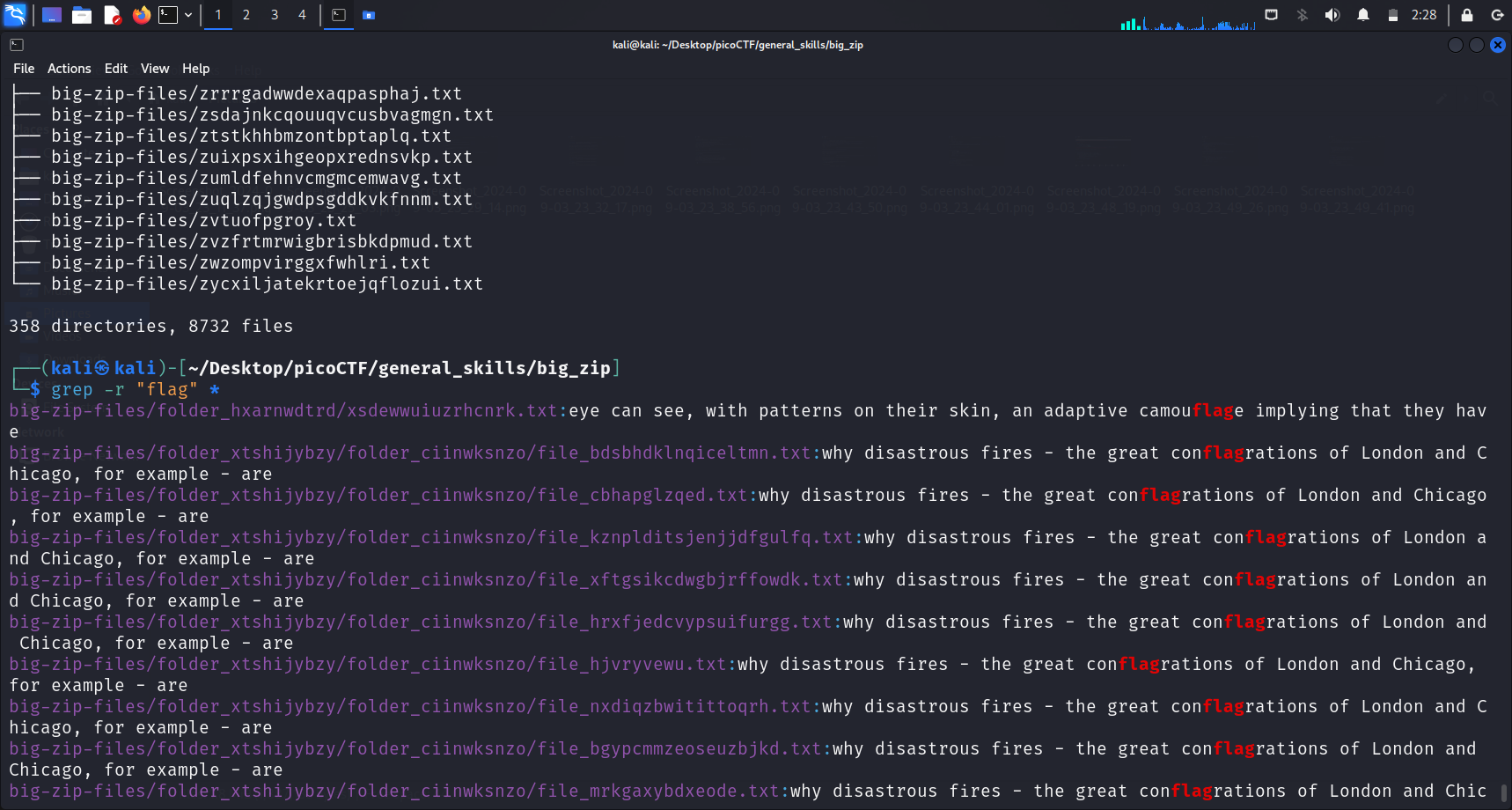Open the File menu in the terminal
1512x810 pixels.
24,69
